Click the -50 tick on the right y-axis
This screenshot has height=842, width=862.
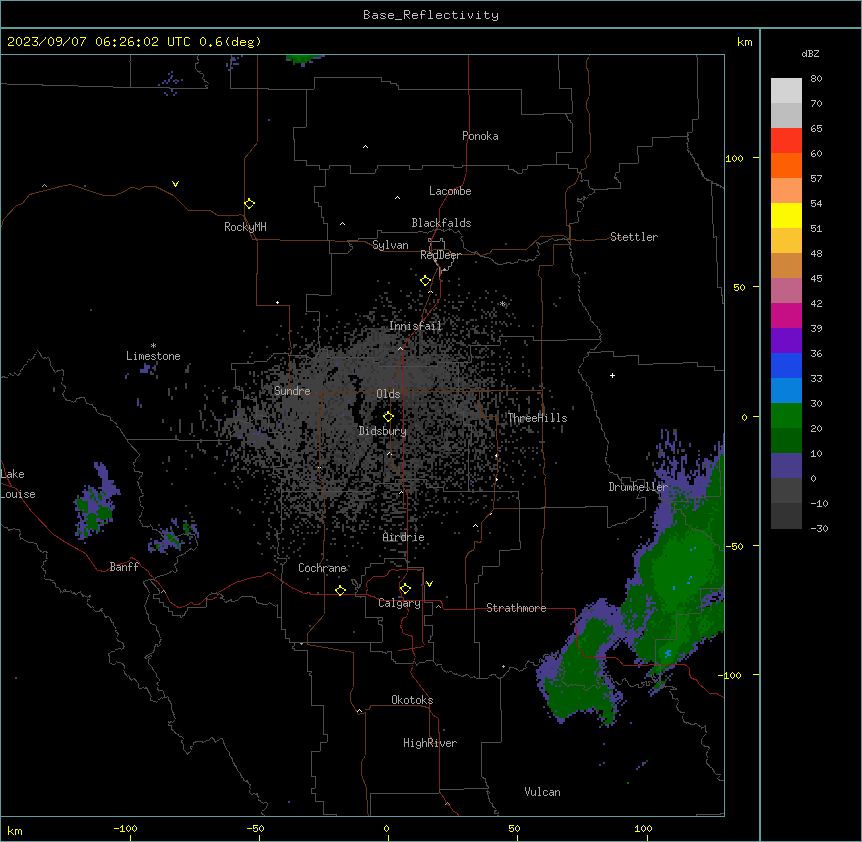click(x=734, y=546)
